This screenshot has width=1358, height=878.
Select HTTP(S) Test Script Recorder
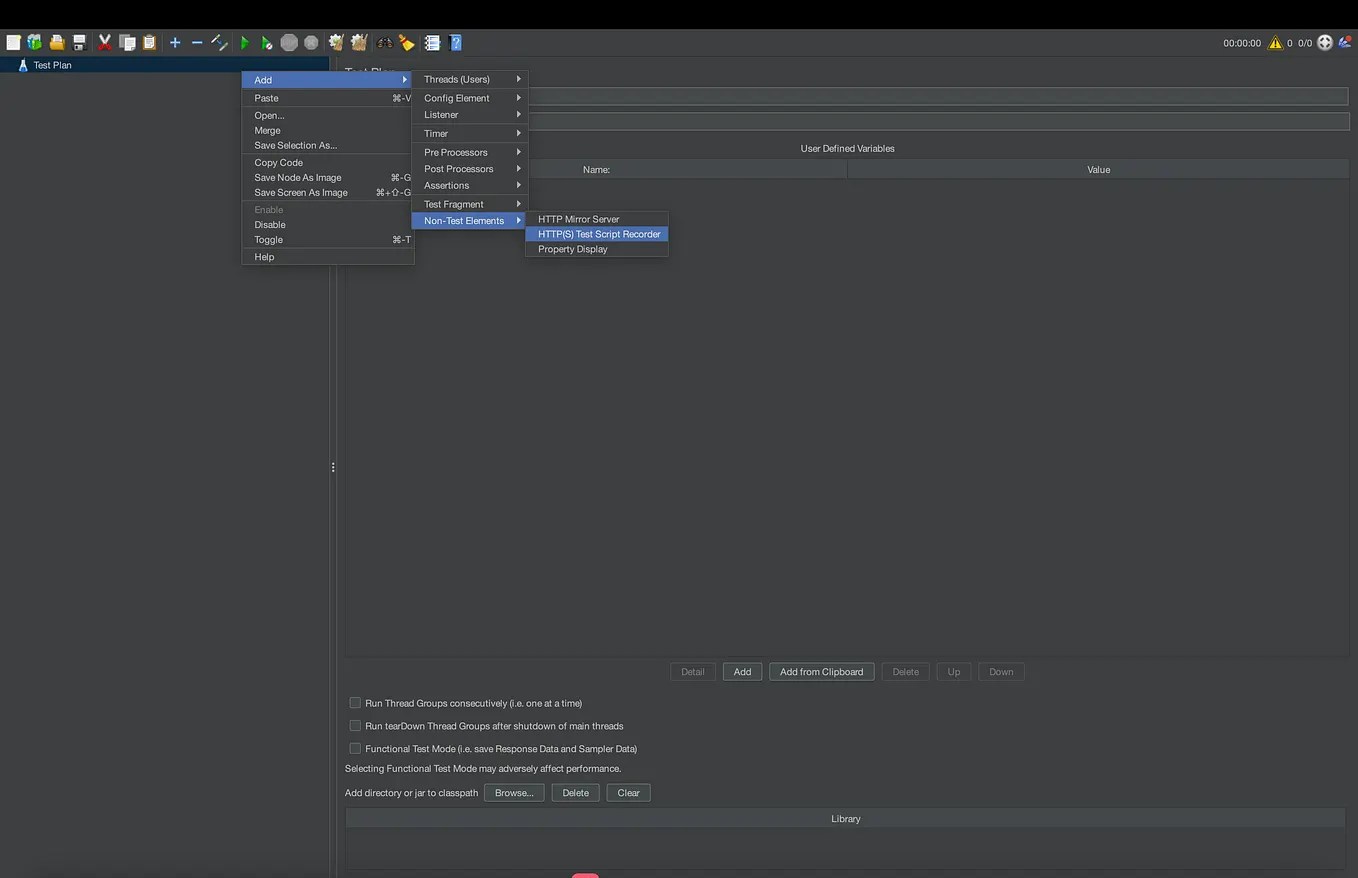click(598, 234)
